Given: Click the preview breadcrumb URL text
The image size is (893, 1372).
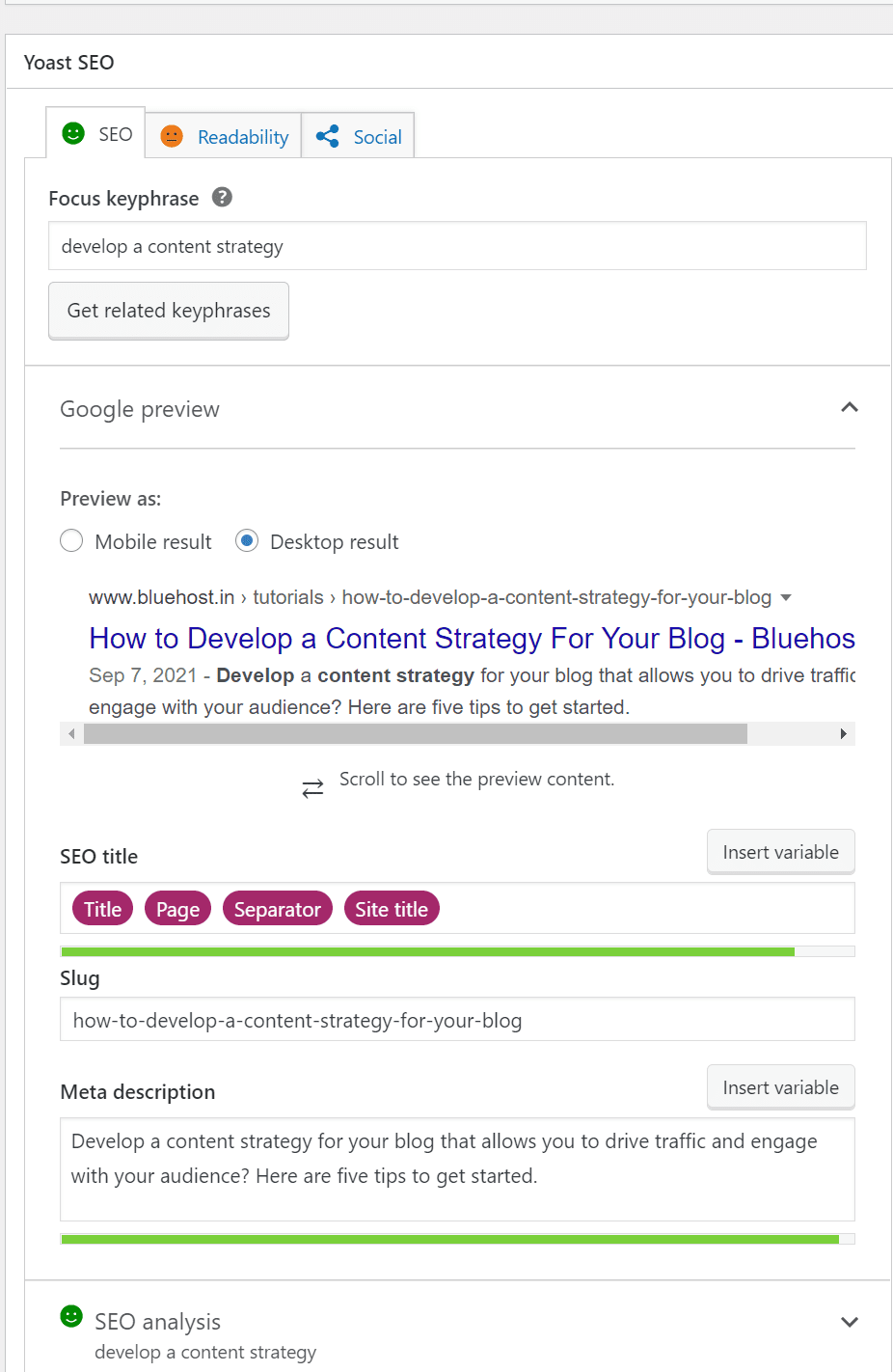Looking at the screenshot, I should click(x=430, y=597).
